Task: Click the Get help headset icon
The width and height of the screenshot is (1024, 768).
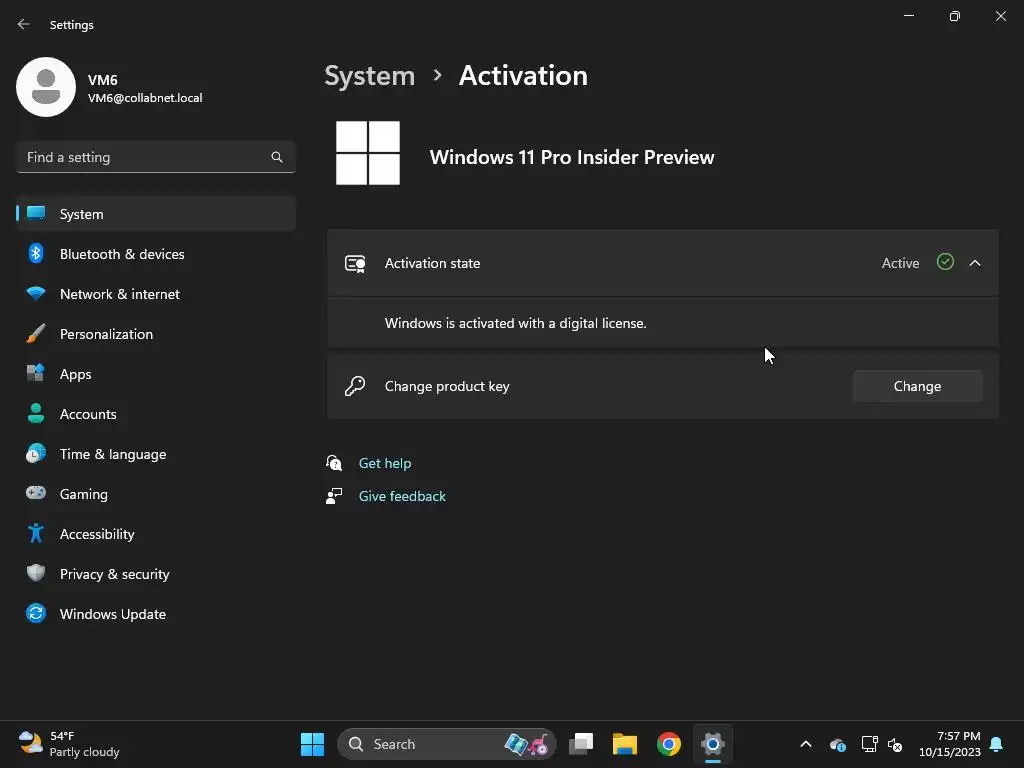Action: pyautogui.click(x=334, y=463)
